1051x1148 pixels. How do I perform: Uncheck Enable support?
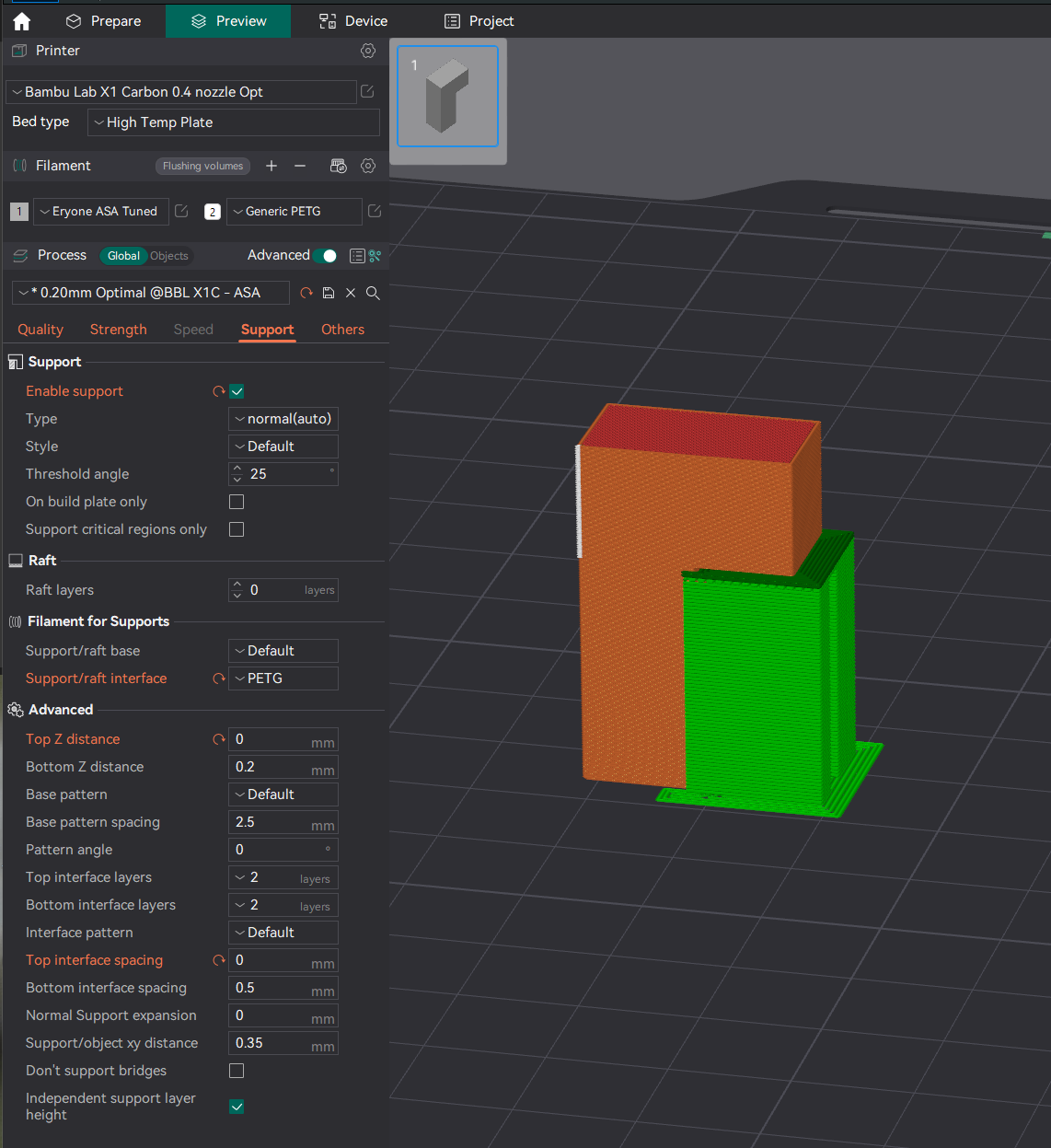[237, 390]
